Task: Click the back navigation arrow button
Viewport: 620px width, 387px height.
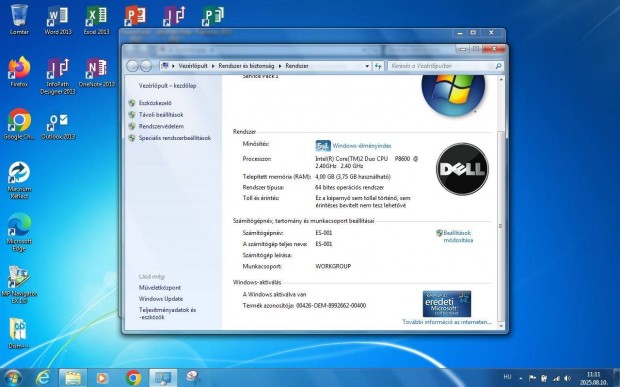Action: [x=132, y=66]
